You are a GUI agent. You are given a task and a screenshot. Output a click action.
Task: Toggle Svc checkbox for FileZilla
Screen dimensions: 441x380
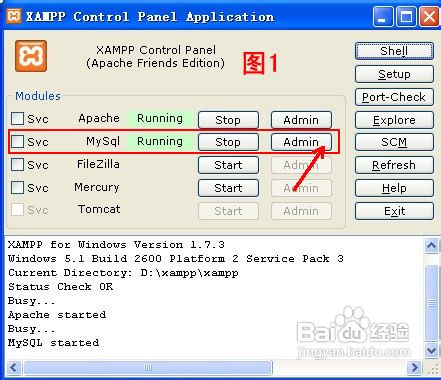pyautogui.click(x=17, y=164)
